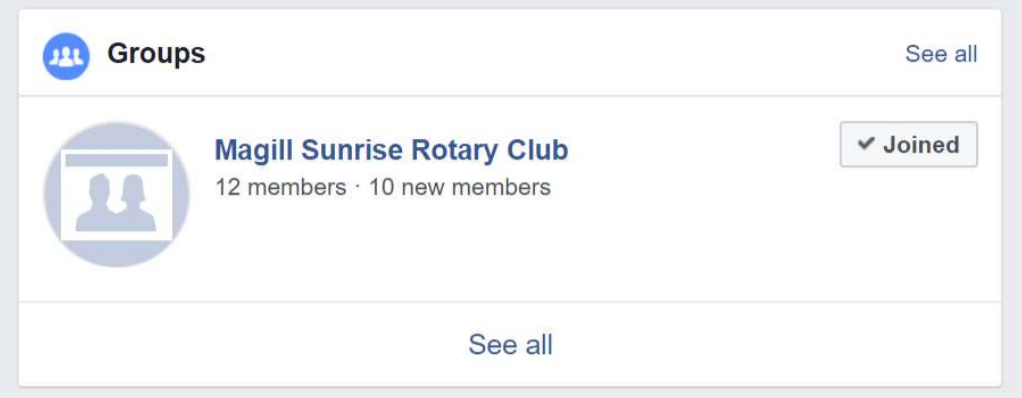1022x398 pixels.
Task: Open the Magill Sunrise Rotary Club avatar
Action: click(116, 194)
